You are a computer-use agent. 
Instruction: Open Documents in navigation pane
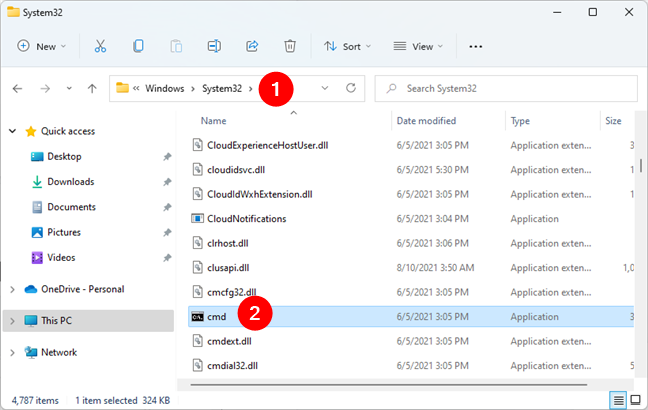click(x=71, y=207)
